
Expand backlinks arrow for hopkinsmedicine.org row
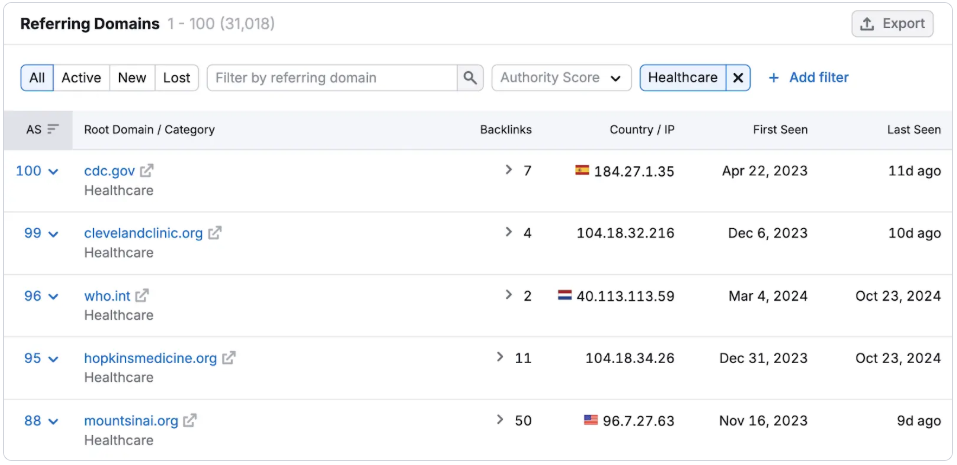pos(500,357)
